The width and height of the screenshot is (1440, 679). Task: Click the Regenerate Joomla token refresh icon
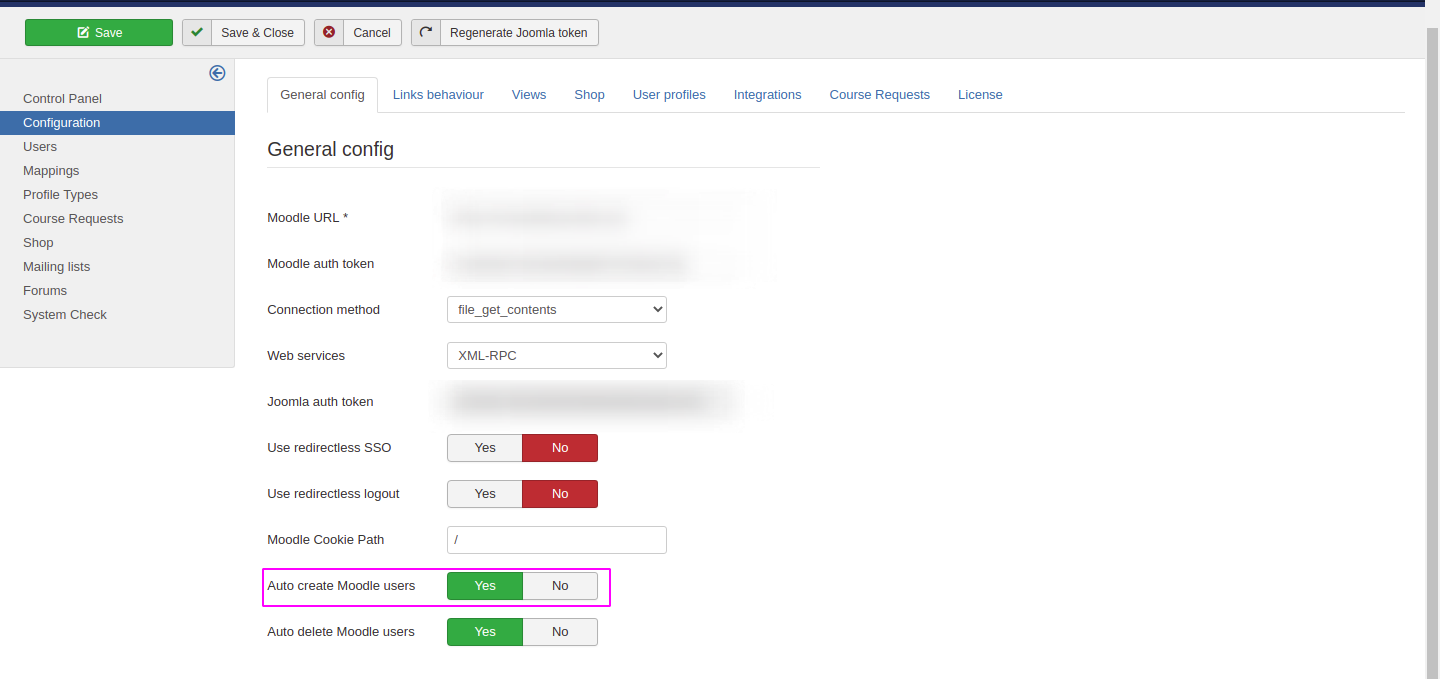click(x=426, y=33)
